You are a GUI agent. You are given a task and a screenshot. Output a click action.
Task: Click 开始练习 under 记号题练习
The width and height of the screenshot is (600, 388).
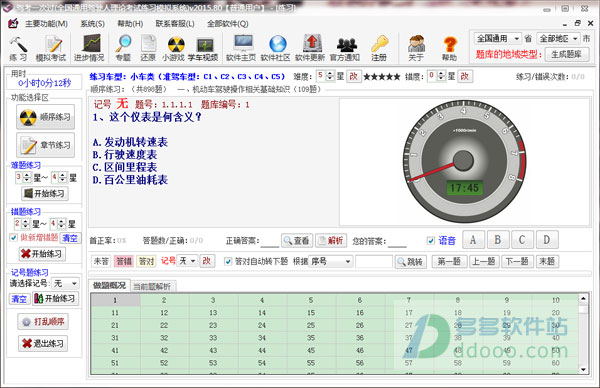pyautogui.click(x=55, y=298)
